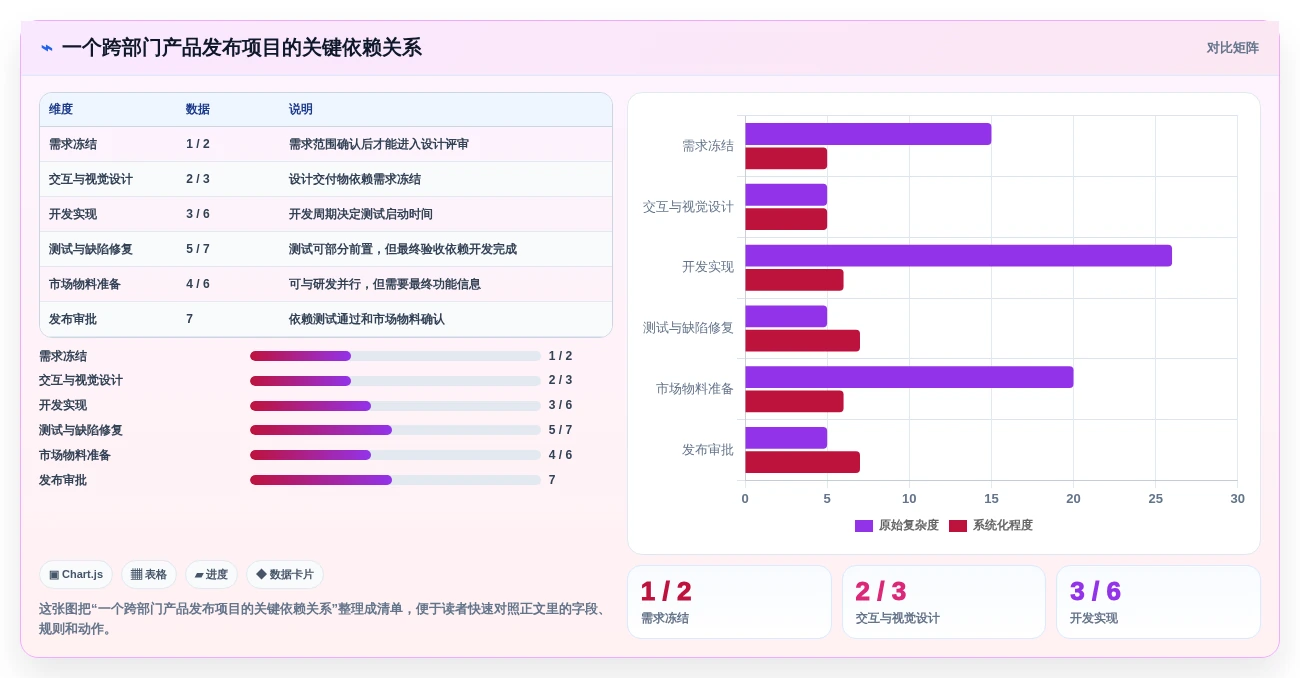This screenshot has height=678, width=1300.
Task: Click the 5 / 7 table value
Action: point(198,250)
